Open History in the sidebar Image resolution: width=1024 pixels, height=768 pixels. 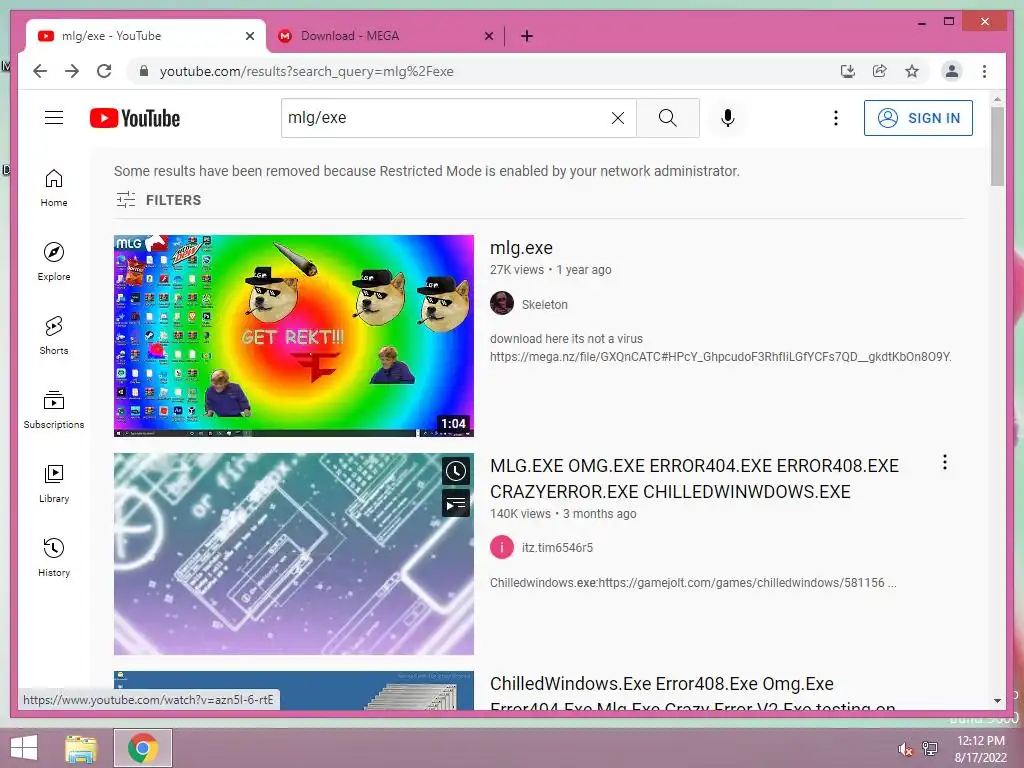tap(54, 557)
